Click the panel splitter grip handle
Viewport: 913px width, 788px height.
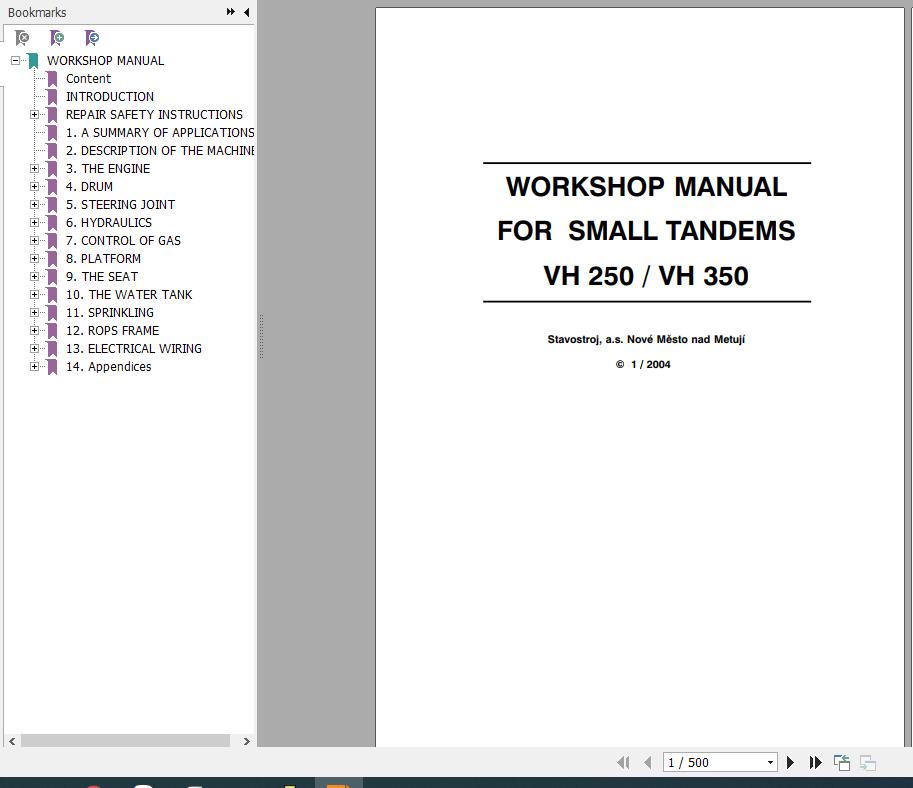(x=261, y=336)
